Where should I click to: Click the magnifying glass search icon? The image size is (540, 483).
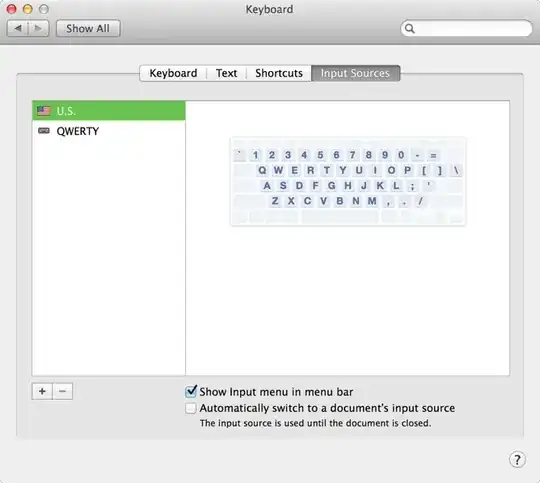click(x=409, y=28)
